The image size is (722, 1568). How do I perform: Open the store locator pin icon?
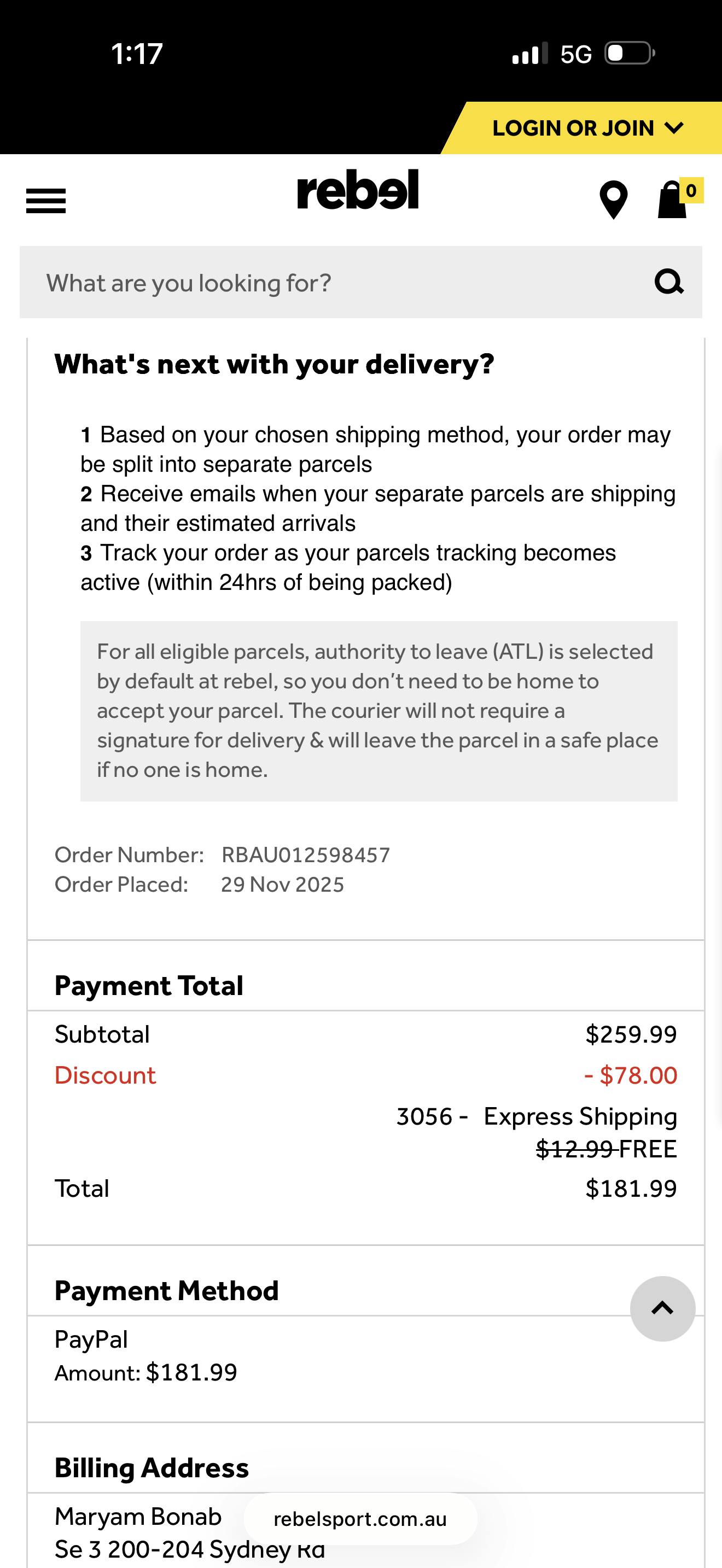tap(613, 200)
